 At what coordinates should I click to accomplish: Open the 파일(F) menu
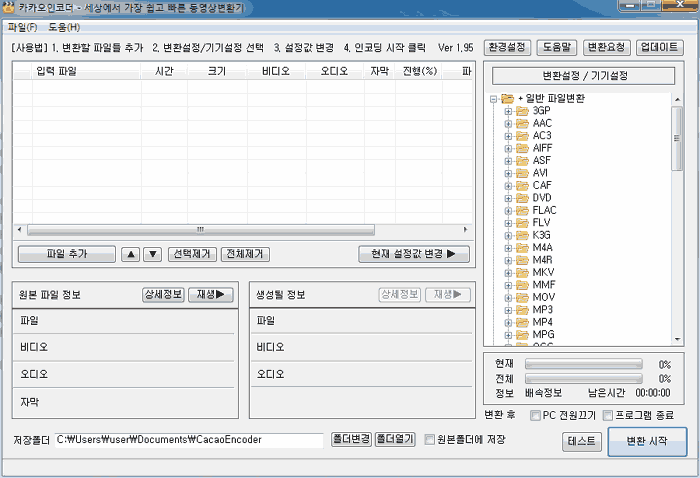coord(22,28)
